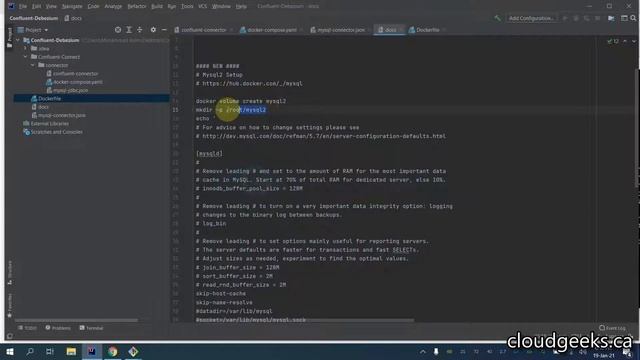Open the Terminal tool window

(x=91, y=328)
